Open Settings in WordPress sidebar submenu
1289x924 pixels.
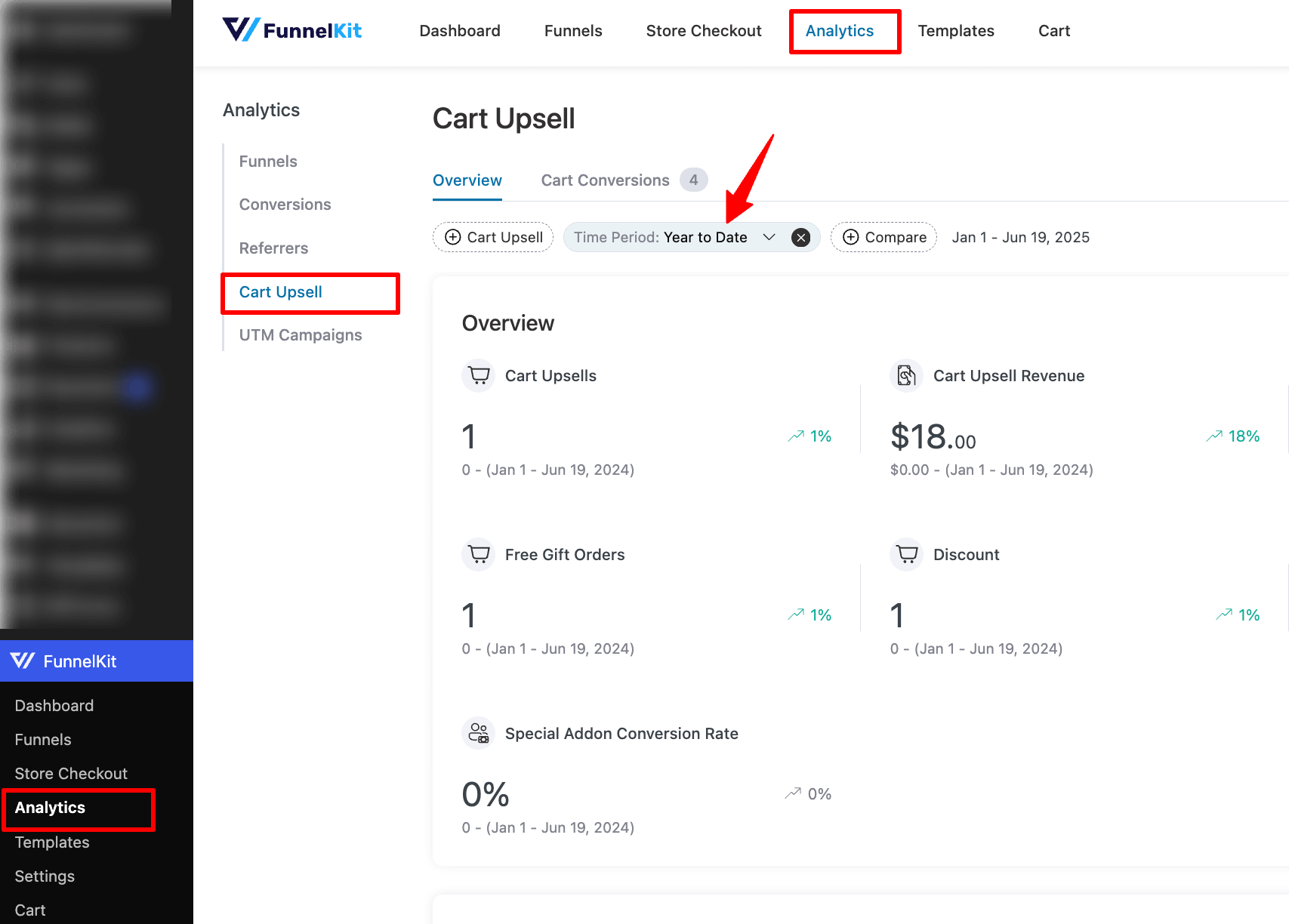(x=45, y=876)
